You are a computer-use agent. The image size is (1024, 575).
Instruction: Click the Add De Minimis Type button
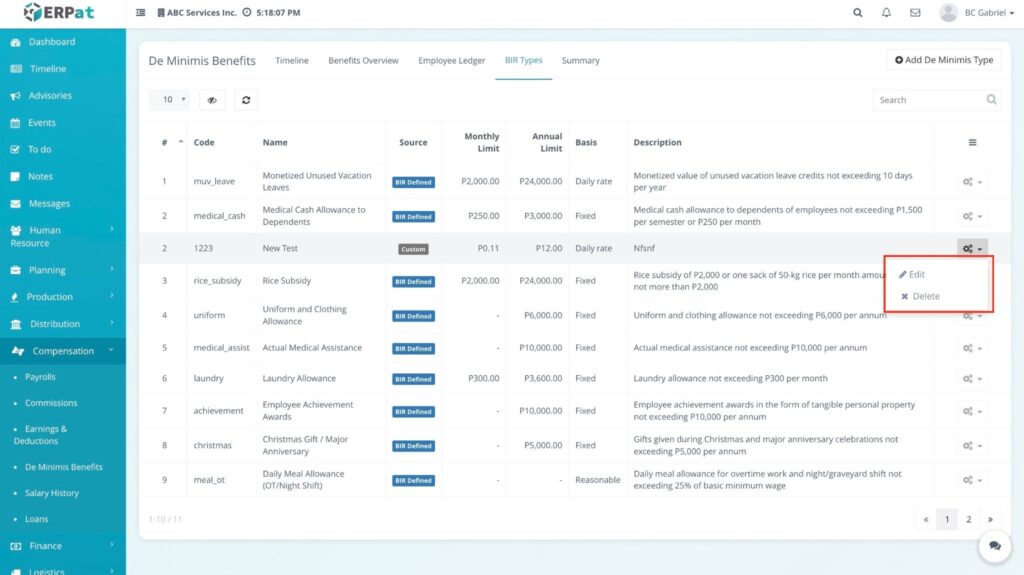pos(943,60)
